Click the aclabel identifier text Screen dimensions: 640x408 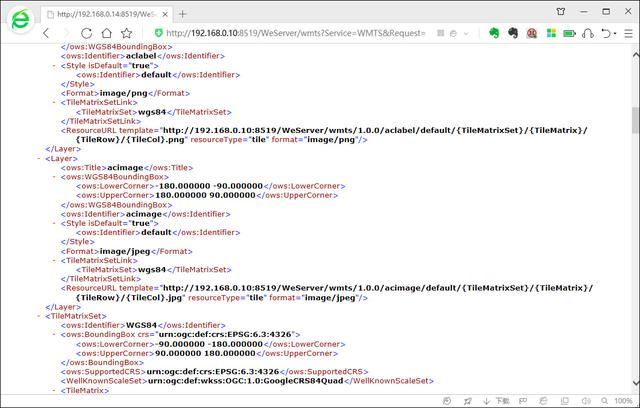pos(141,56)
